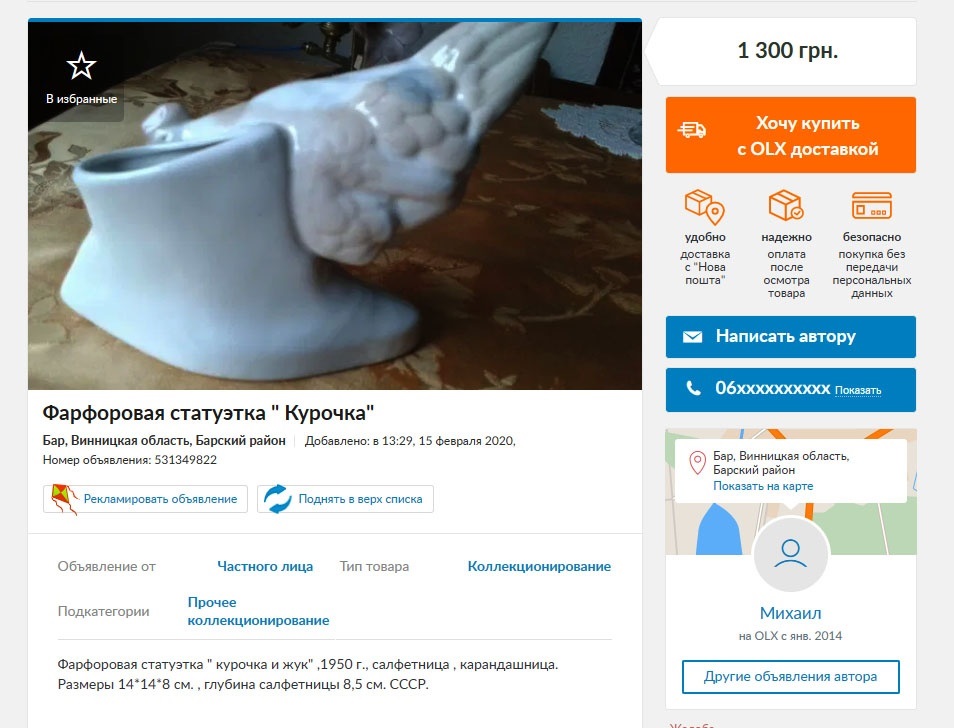The height and width of the screenshot is (728, 954).
Task: Click the package checkmark надежно icon
Action: 785,205
